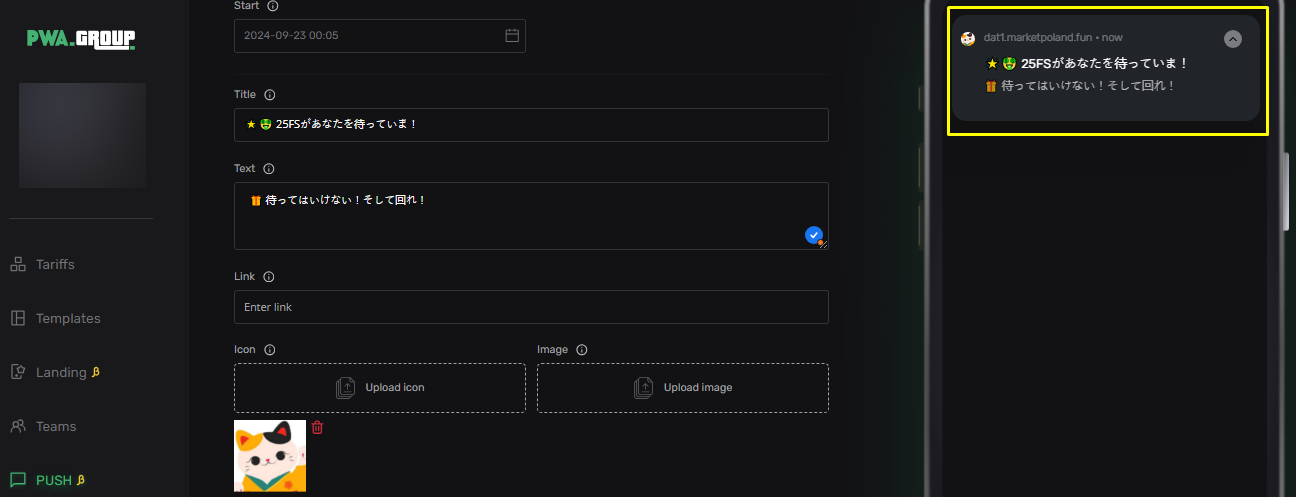Screen dimensions: 1296x497
Task: Show the info tooltip next to Text
Action: pyautogui.click(x=268, y=169)
